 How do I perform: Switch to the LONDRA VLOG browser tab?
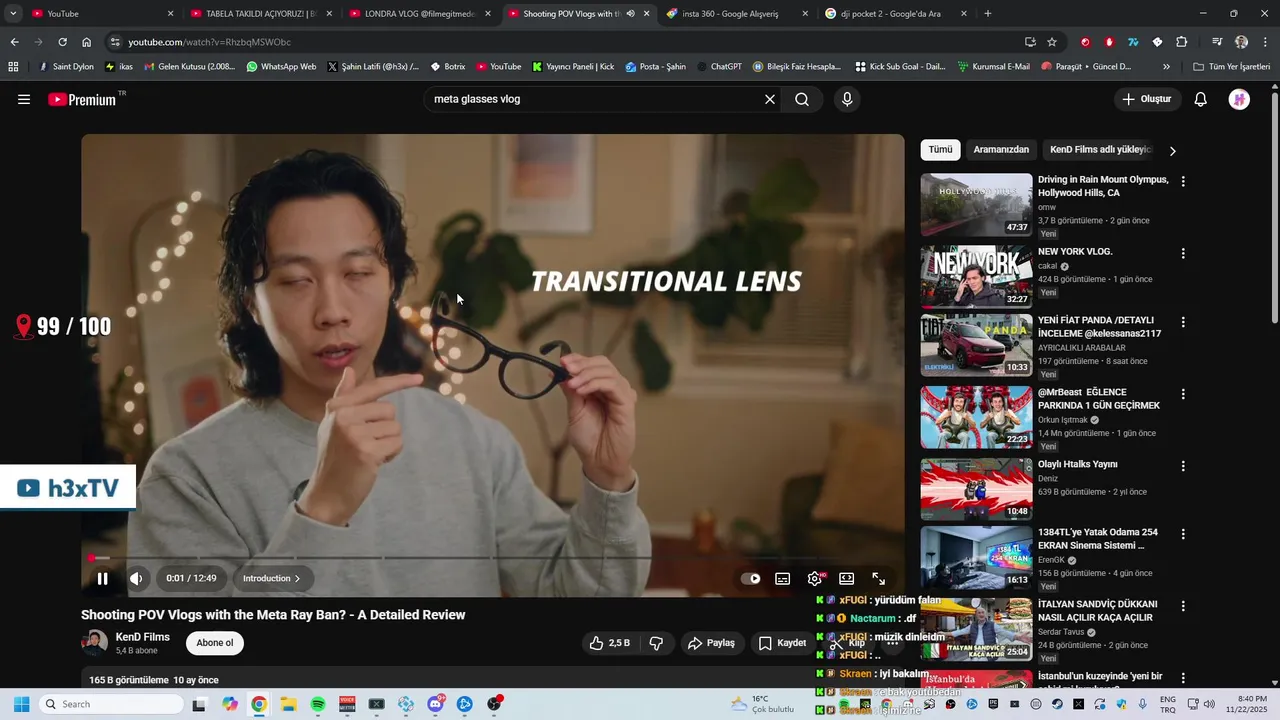pyautogui.click(x=420, y=14)
